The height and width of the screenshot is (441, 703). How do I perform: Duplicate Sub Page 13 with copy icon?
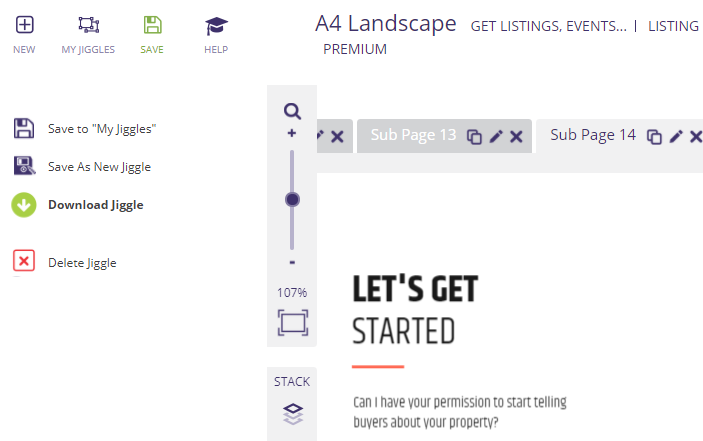[x=474, y=136]
